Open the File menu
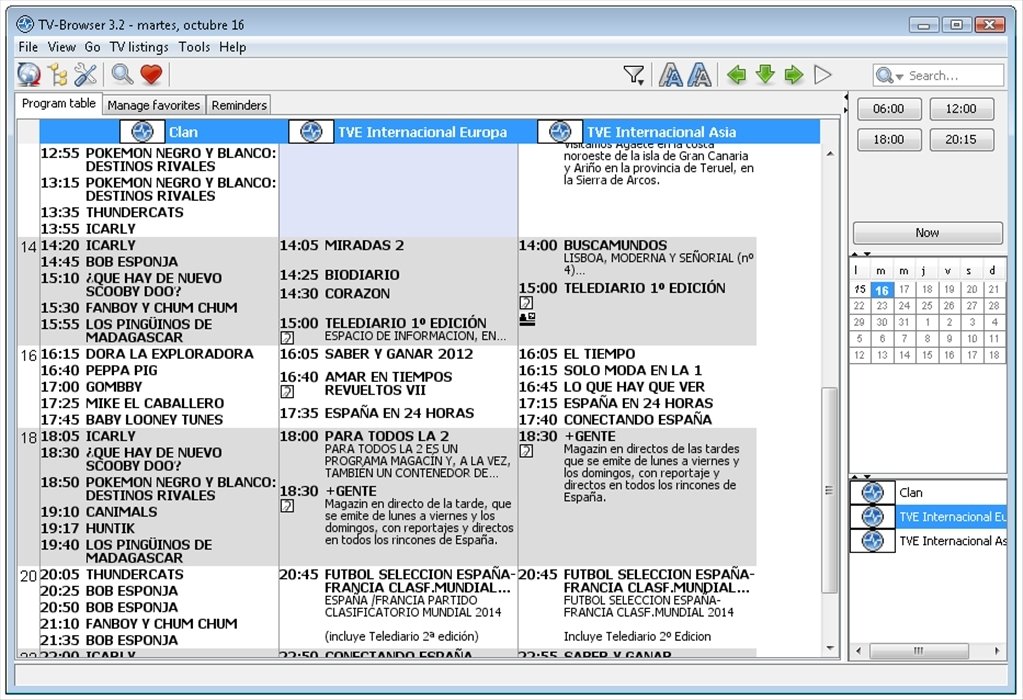Image resolution: width=1023 pixels, height=700 pixels. point(28,47)
